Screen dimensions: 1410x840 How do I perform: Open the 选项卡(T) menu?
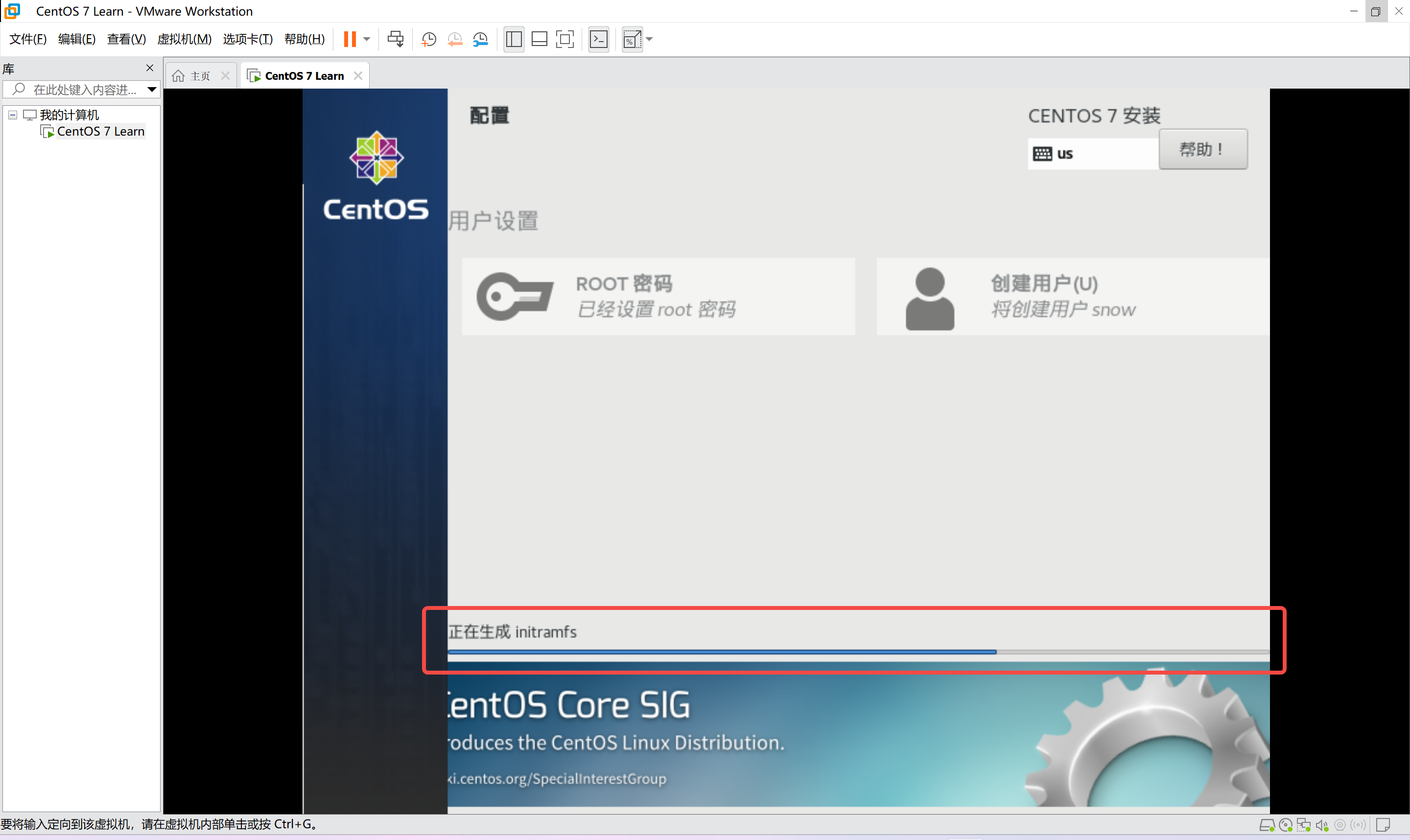click(248, 39)
